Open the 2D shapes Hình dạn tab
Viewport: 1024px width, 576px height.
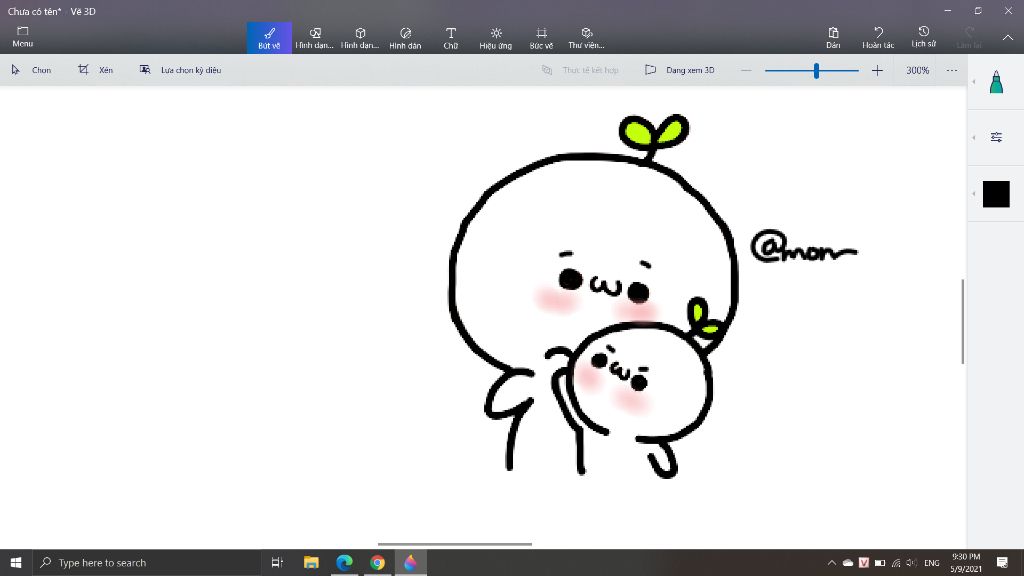314,38
